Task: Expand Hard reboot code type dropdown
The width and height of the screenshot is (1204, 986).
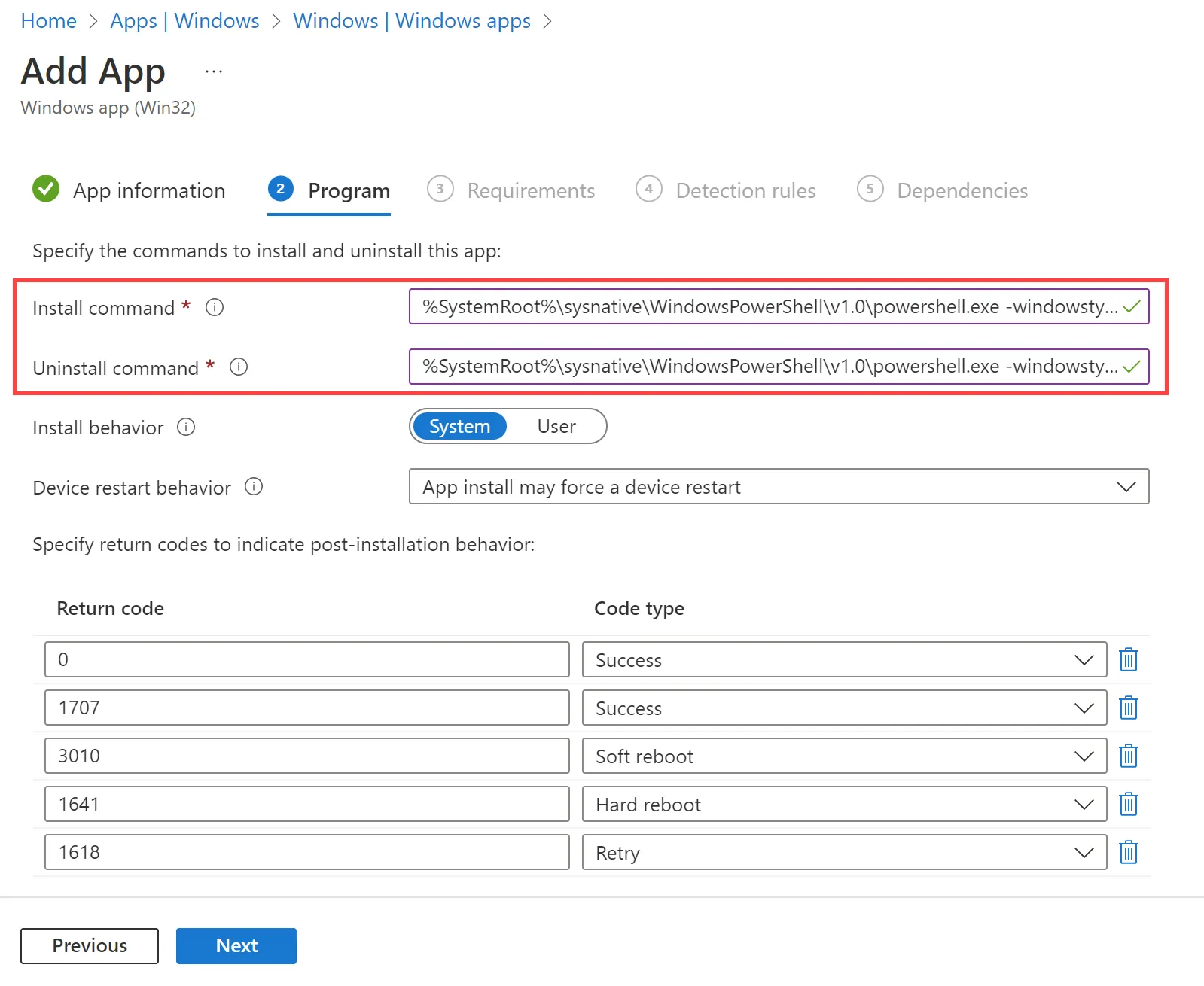Action: coord(844,804)
